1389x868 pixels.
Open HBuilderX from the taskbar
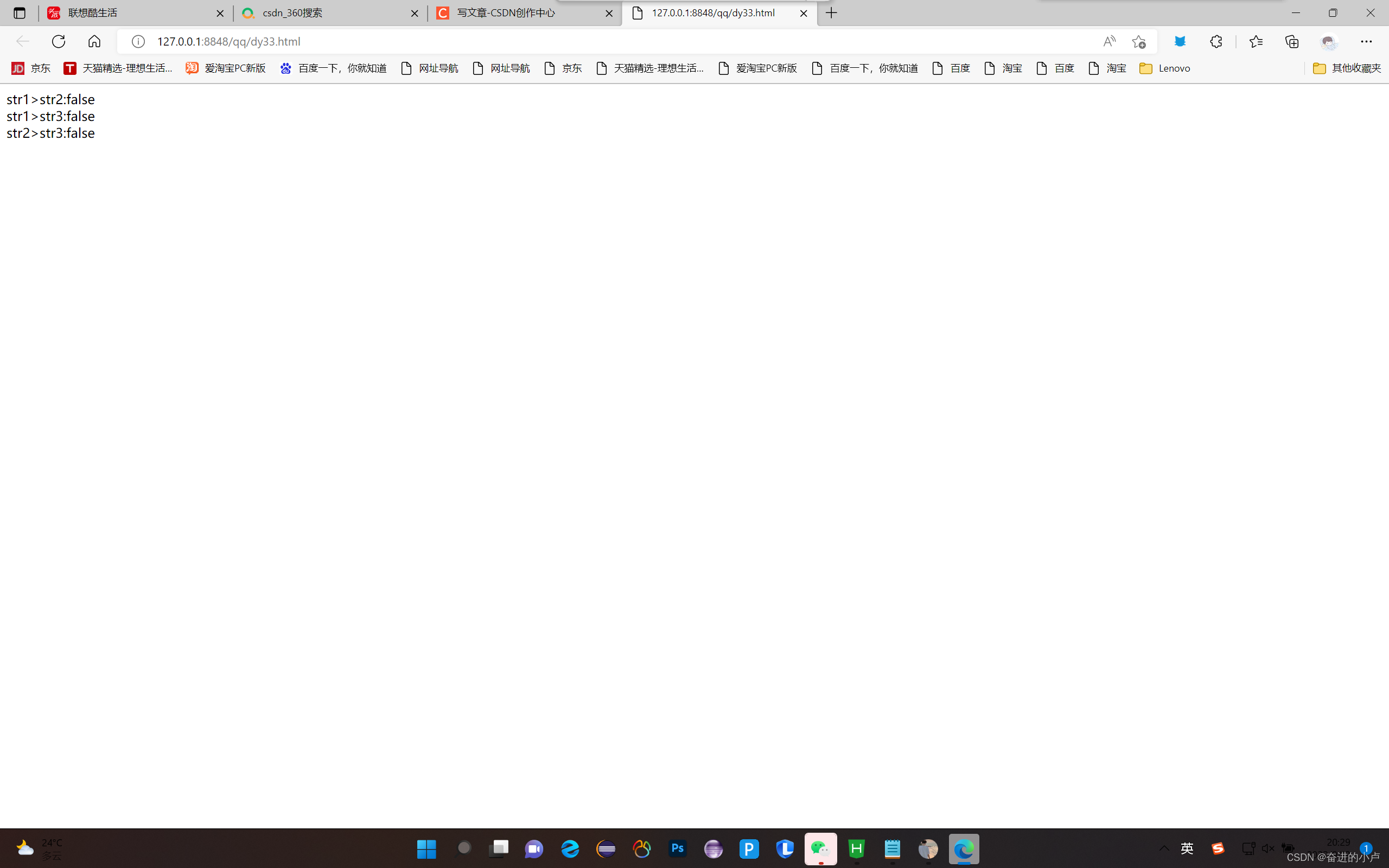click(x=857, y=848)
